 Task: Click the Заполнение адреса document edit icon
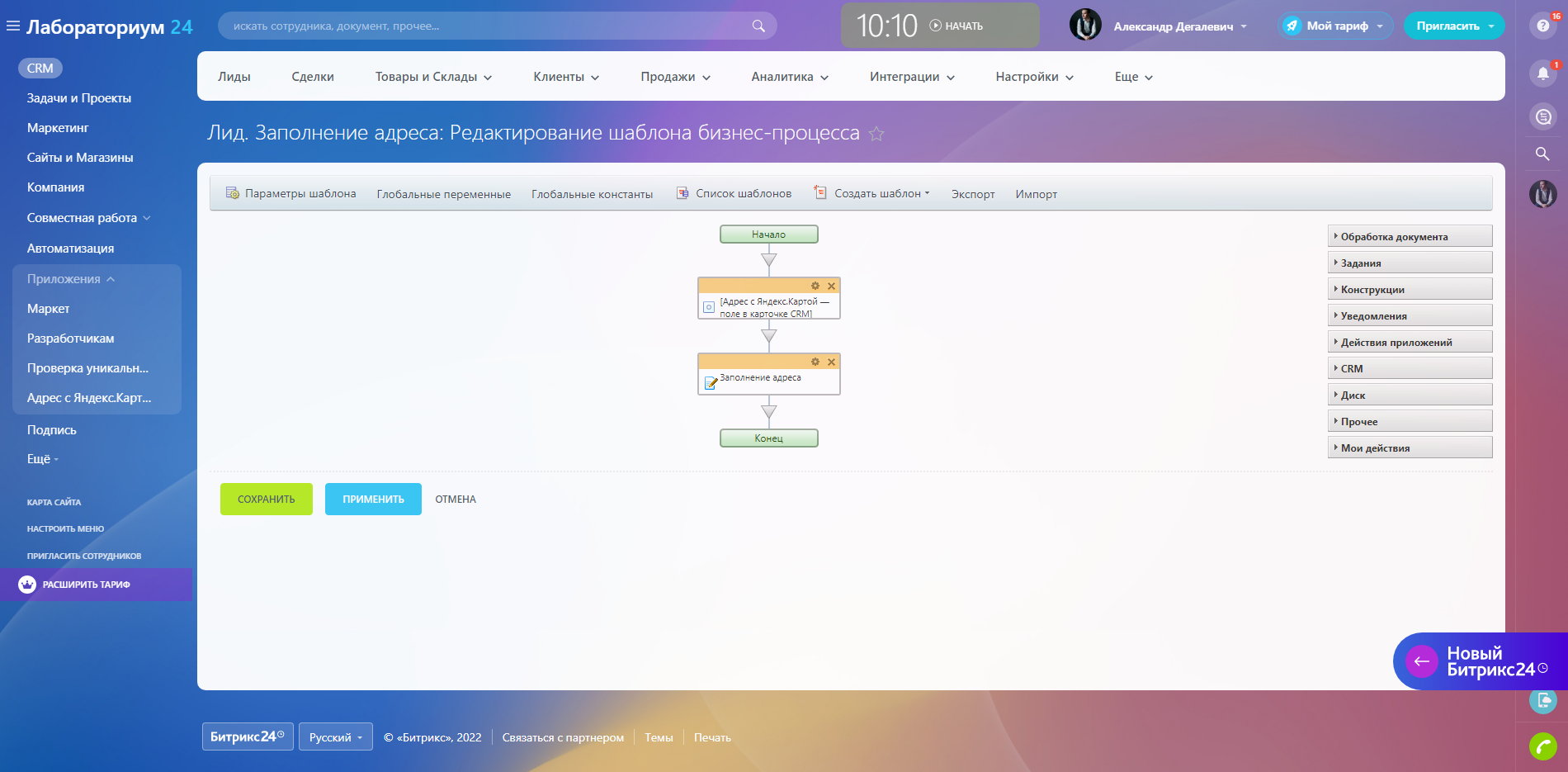click(x=710, y=383)
